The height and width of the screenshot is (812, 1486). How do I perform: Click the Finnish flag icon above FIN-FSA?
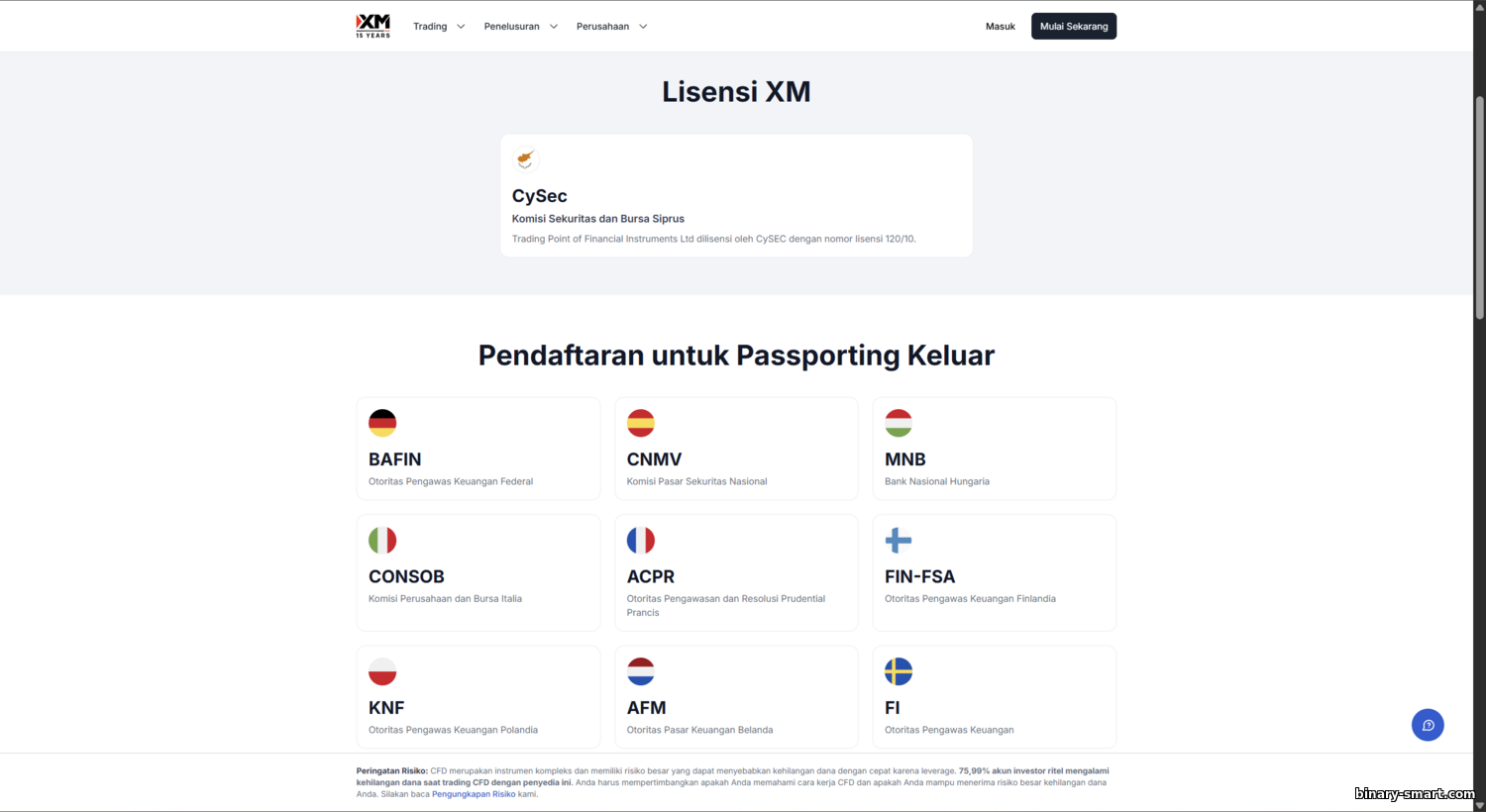(x=899, y=540)
